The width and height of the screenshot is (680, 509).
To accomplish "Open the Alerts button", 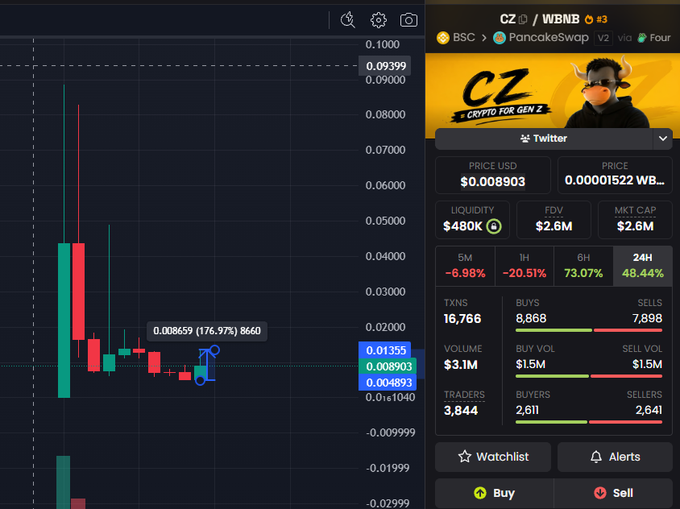I will pyautogui.click(x=615, y=457).
